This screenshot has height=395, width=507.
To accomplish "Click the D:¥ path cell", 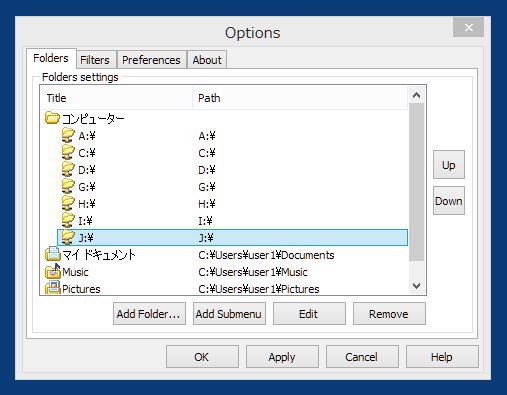I will 207,170.
